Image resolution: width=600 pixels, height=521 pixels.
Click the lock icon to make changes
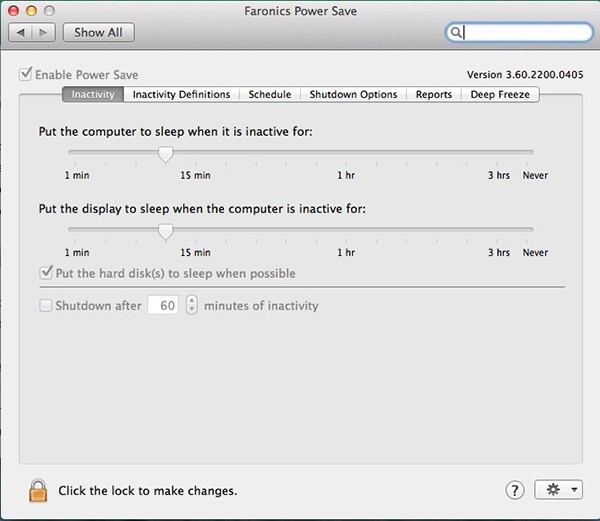(38, 490)
